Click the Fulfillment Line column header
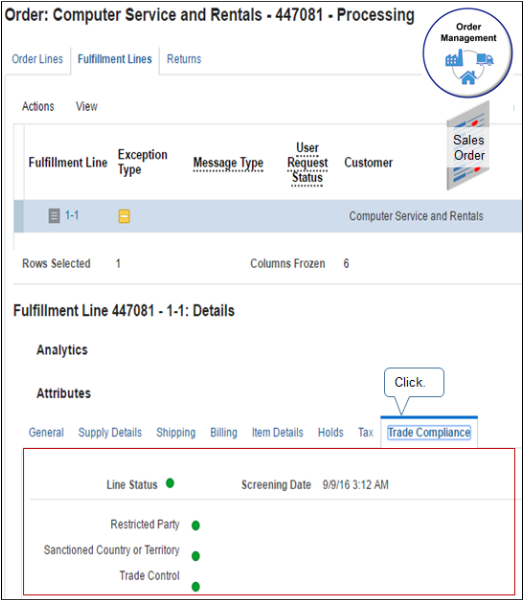 [x=68, y=163]
